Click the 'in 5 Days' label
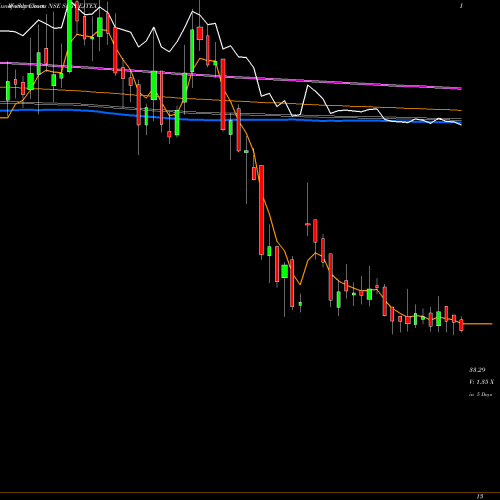 (x=481, y=394)
